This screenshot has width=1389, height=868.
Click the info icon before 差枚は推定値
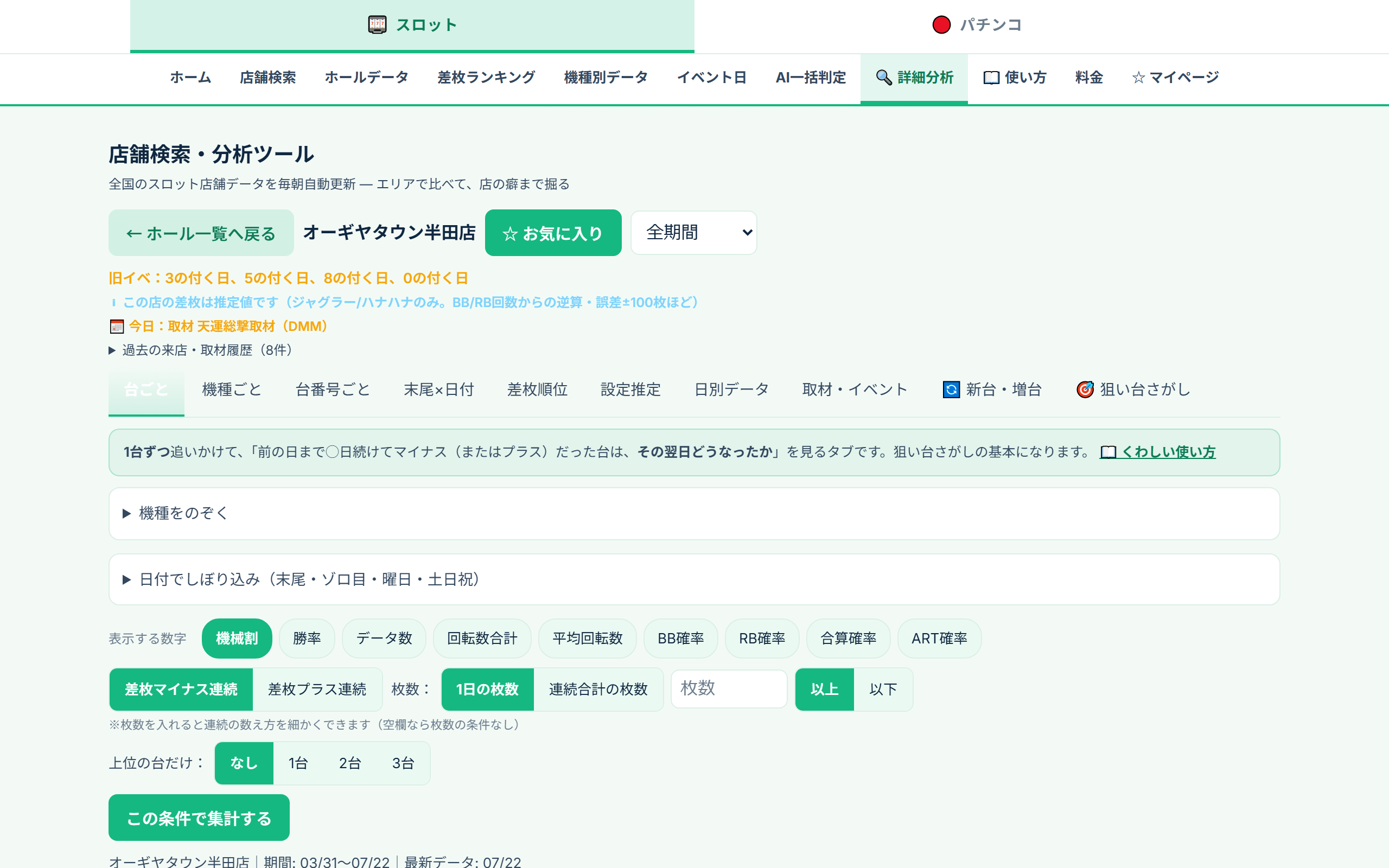(x=113, y=303)
